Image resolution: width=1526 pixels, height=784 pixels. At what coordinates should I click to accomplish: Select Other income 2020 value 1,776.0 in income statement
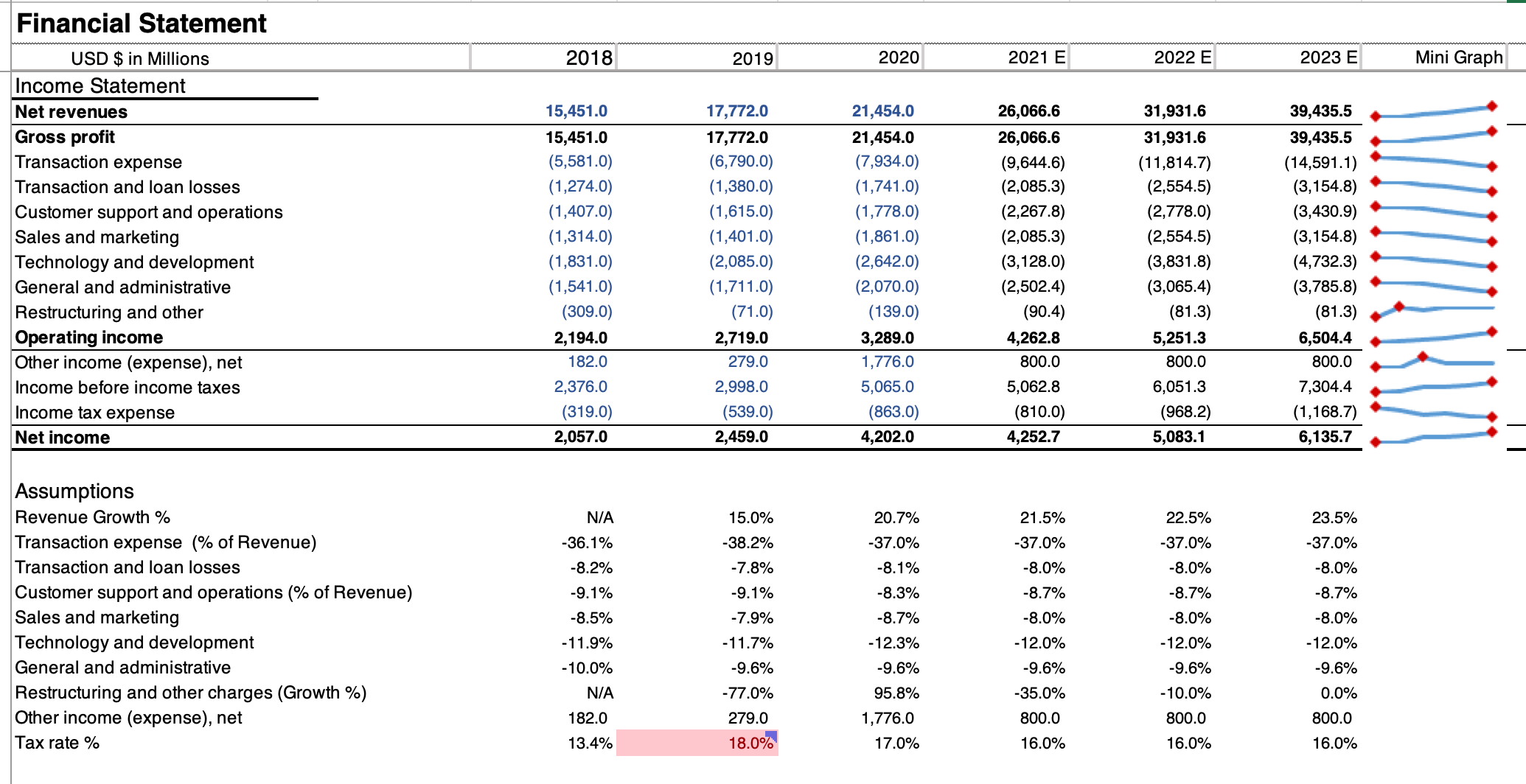887,362
